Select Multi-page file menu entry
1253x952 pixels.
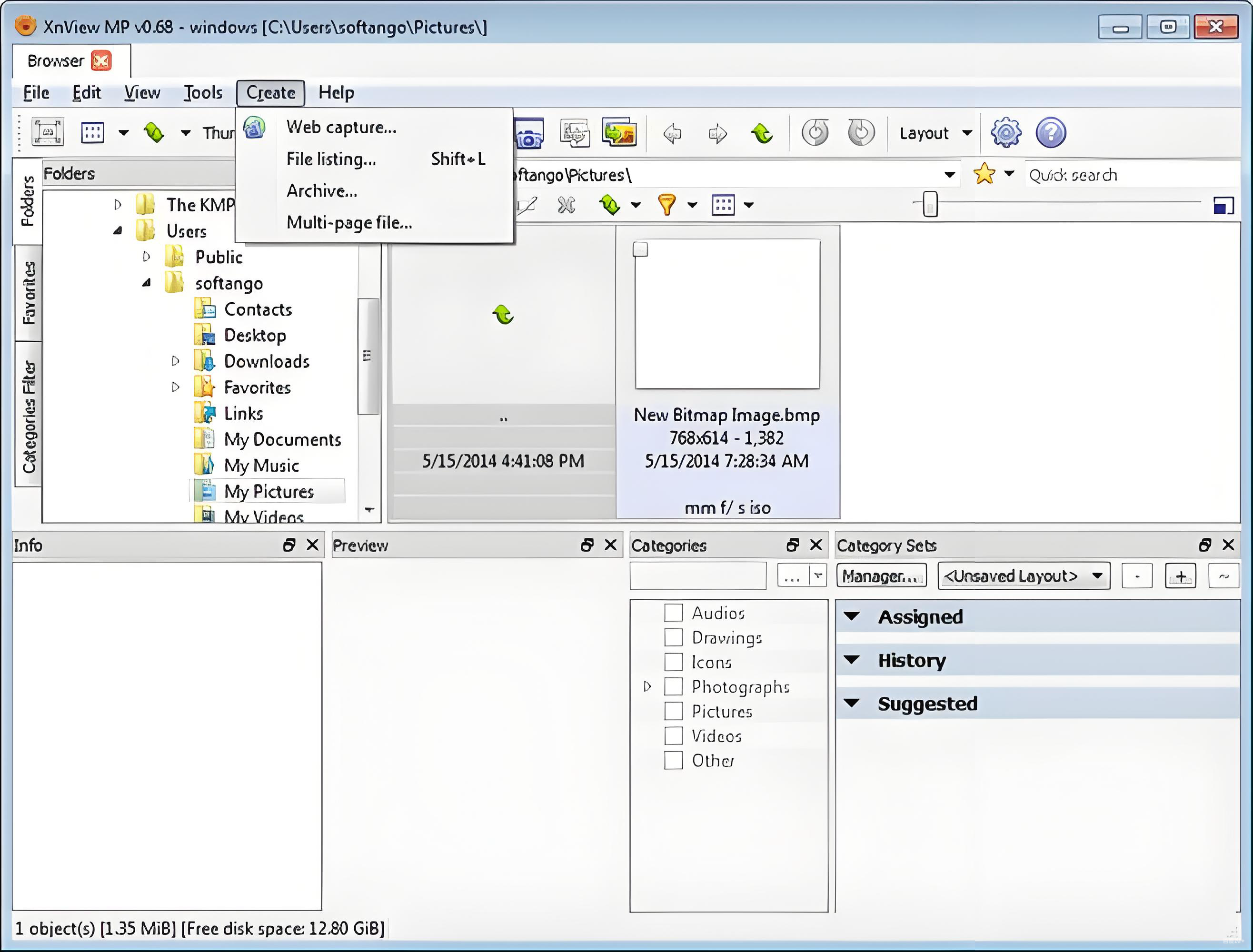(348, 222)
